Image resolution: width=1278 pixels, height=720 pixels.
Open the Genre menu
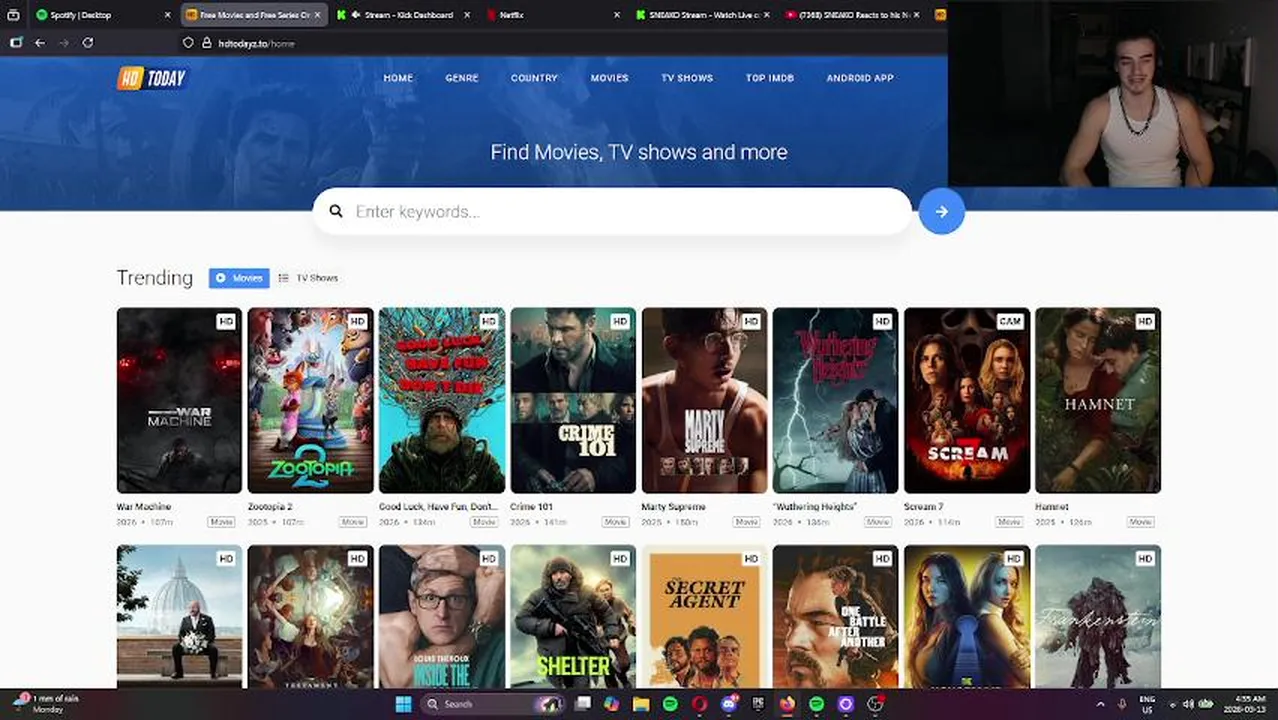pyautogui.click(x=462, y=78)
